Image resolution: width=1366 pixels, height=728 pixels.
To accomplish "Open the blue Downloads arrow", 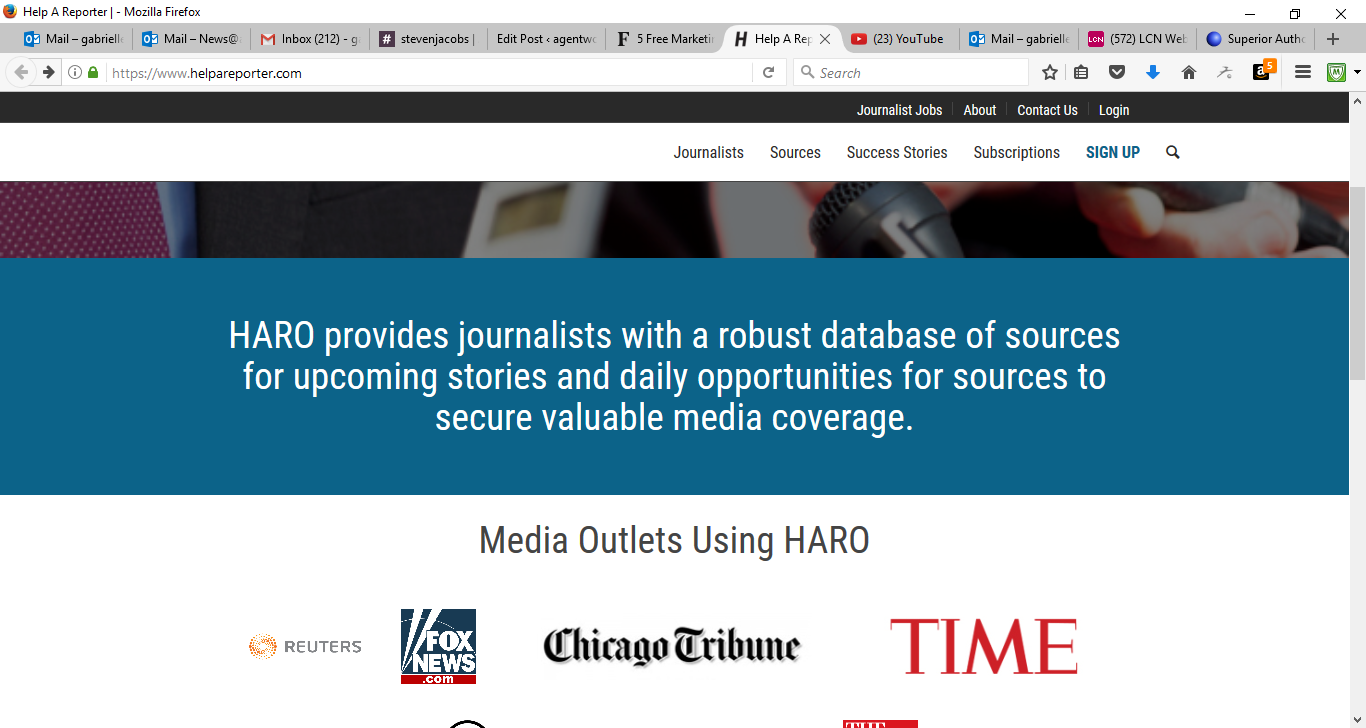I will (x=1153, y=72).
